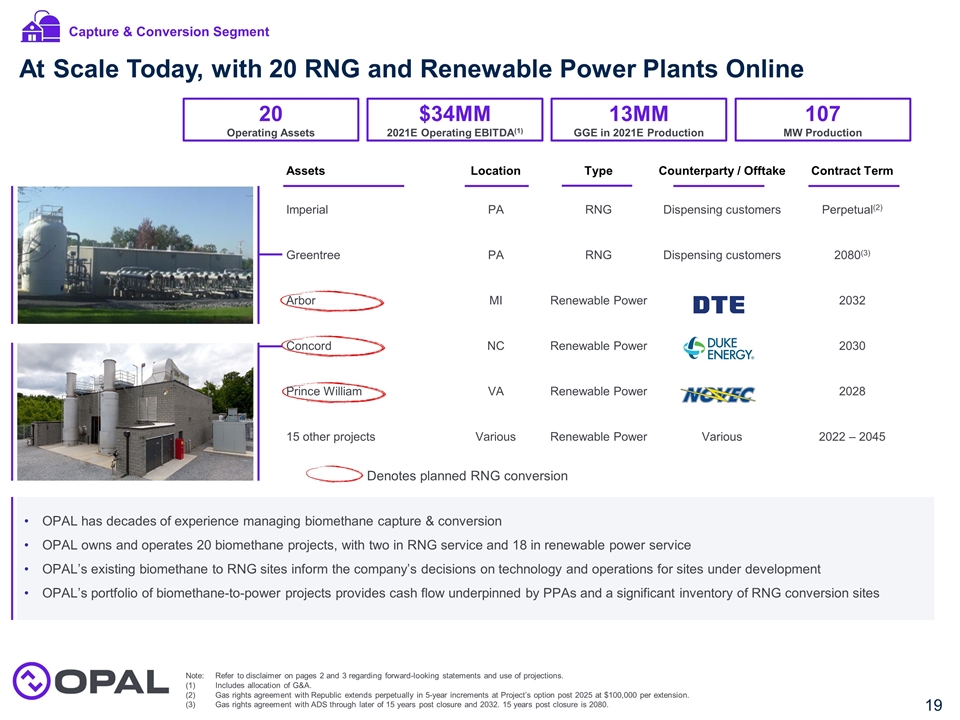This screenshot has width=960, height=720.
Task: Click the red oval legend marker
Action: tap(333, 475)
